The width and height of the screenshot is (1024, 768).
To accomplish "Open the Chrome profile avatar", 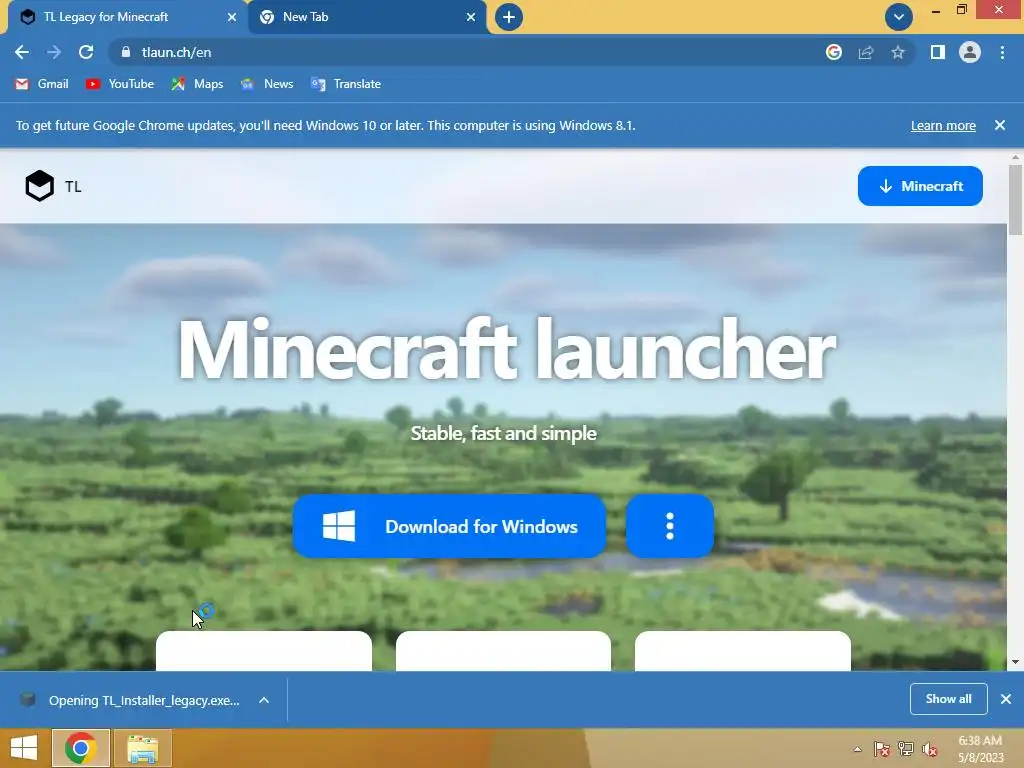I will 970,52.
